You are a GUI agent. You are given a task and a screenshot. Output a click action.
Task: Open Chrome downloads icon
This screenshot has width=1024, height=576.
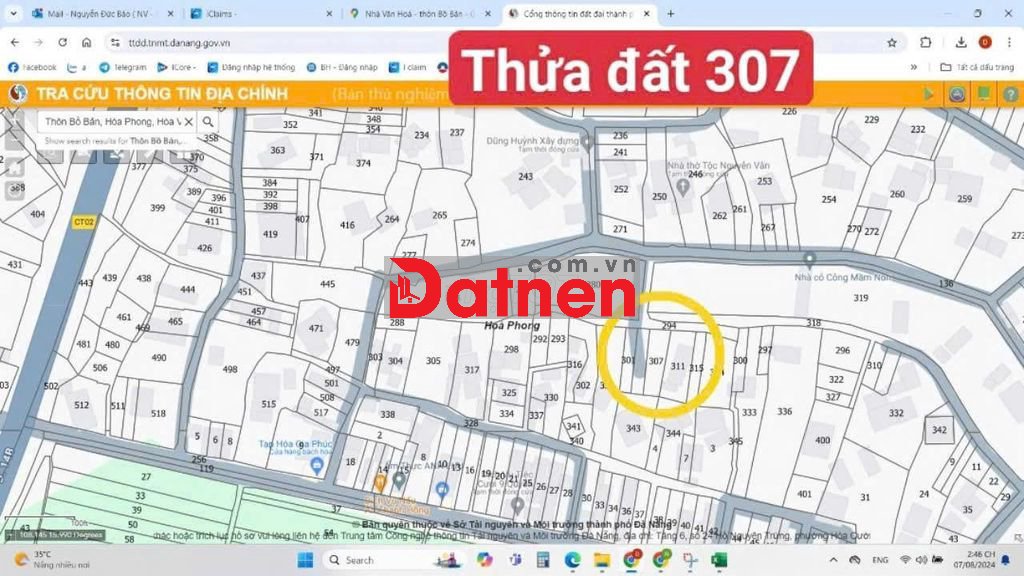tap(961, 43)
